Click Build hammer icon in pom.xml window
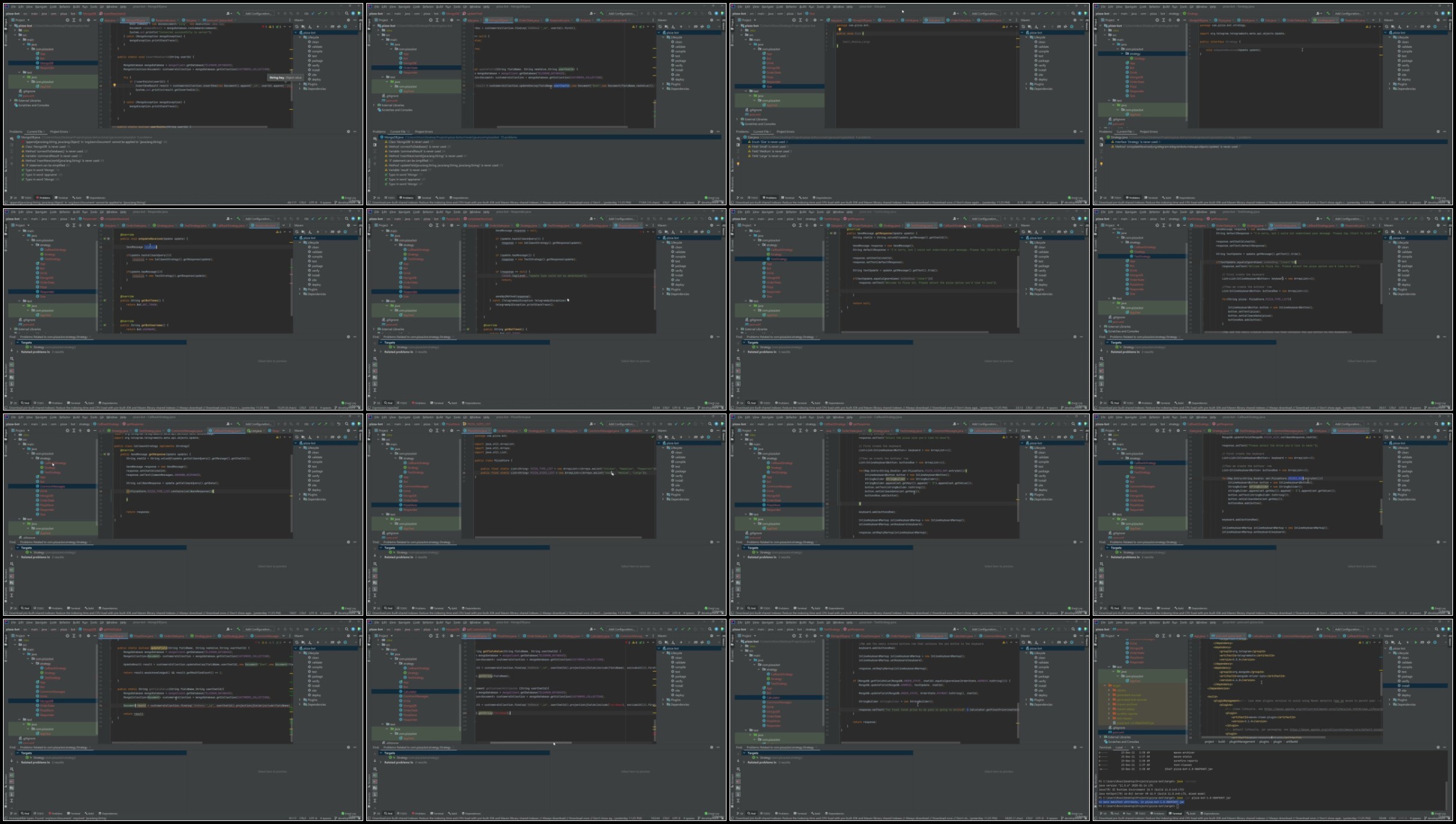The width and height of the screenshot is (1456, 824). point(1328,629)
